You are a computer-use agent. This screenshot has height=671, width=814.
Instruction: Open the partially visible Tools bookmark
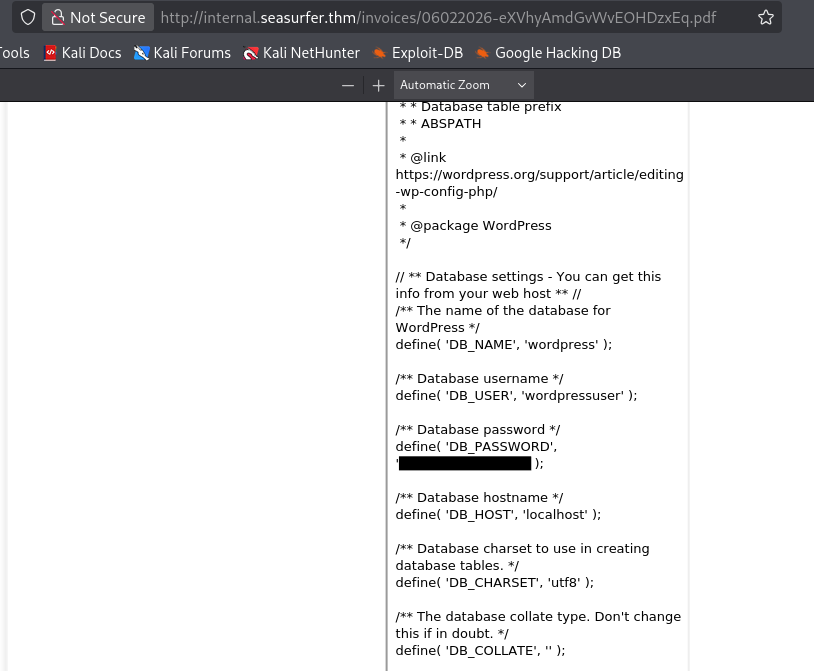pyautogui.click(x=14, y=53)
